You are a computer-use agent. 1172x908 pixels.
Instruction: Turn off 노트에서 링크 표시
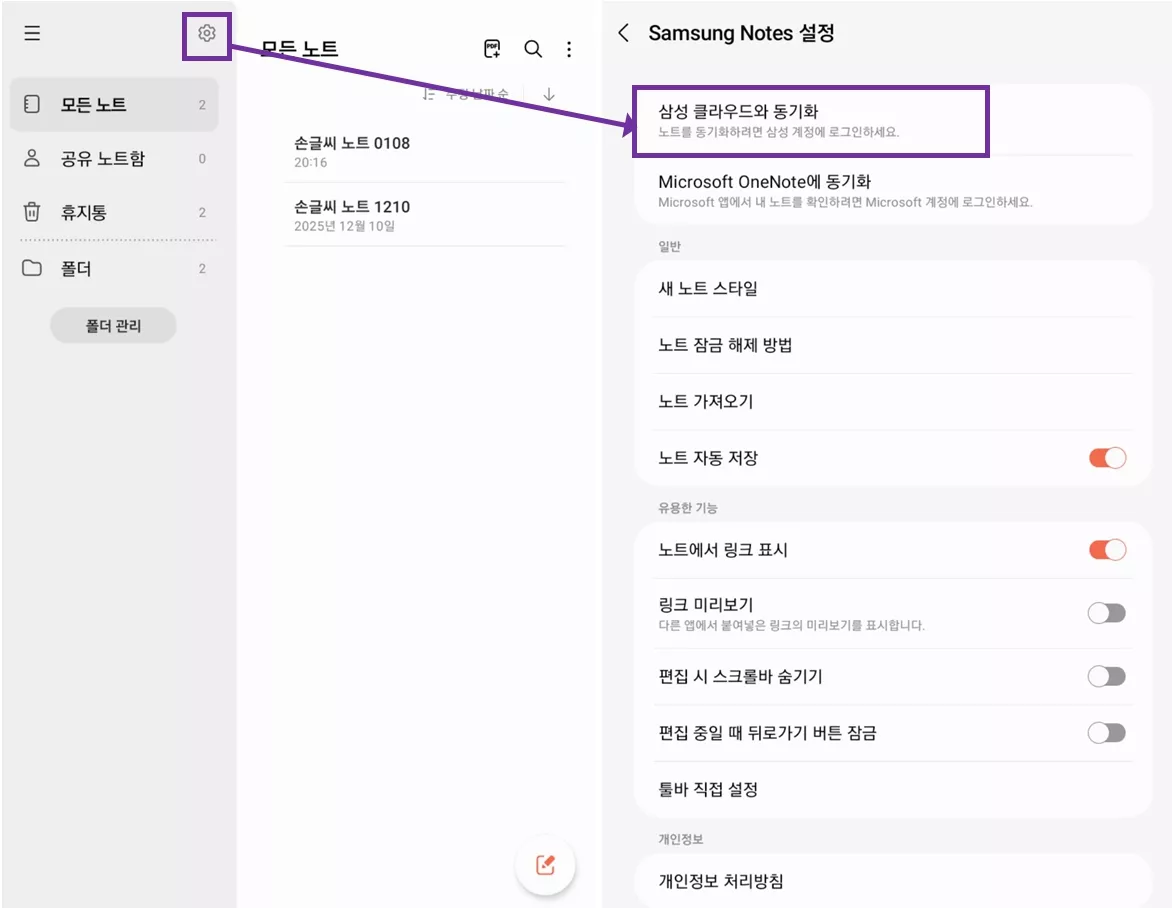[x=1106, y=549]
